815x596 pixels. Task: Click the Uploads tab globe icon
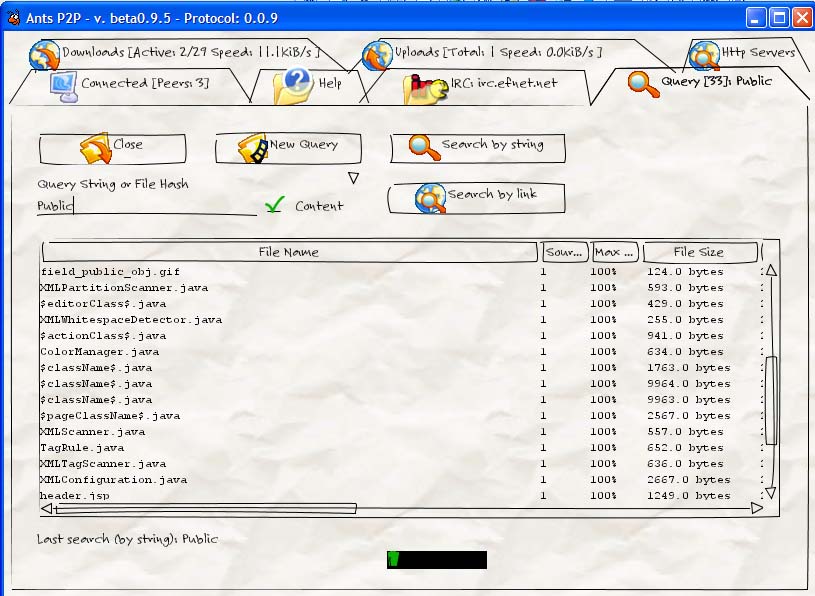pos(377,55)
